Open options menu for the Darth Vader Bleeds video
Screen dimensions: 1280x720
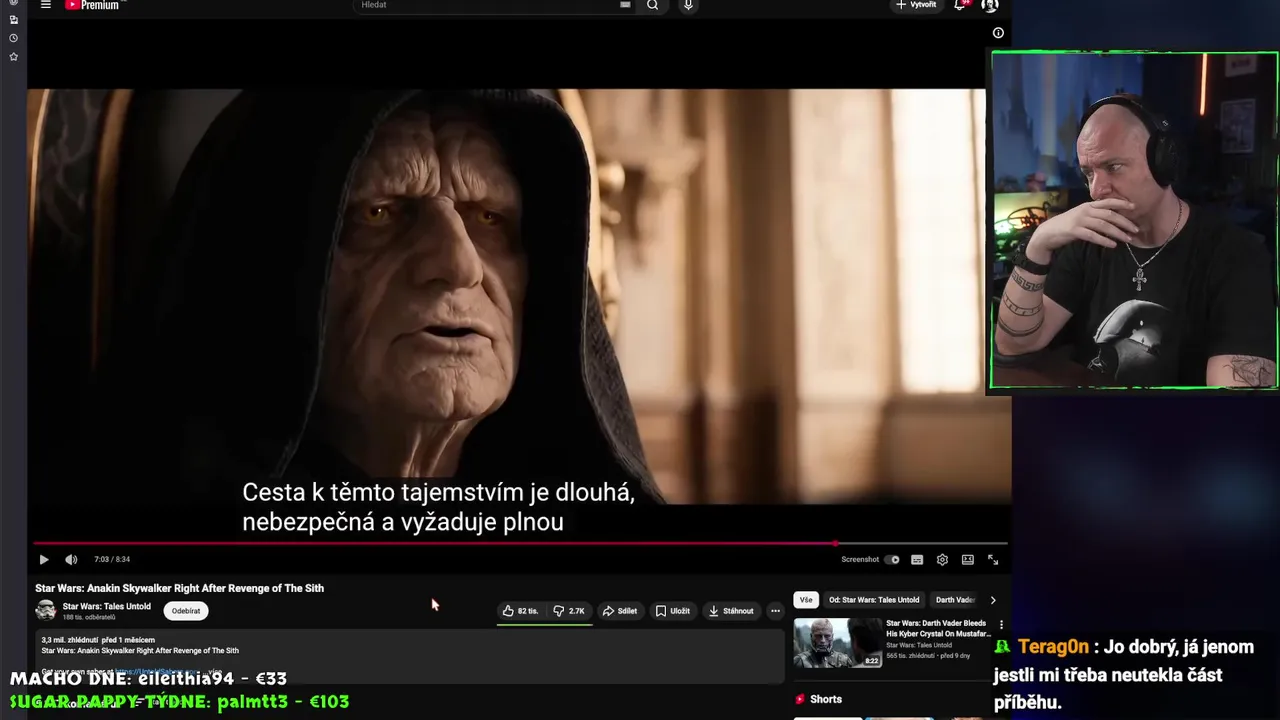tap(1001, 625)
